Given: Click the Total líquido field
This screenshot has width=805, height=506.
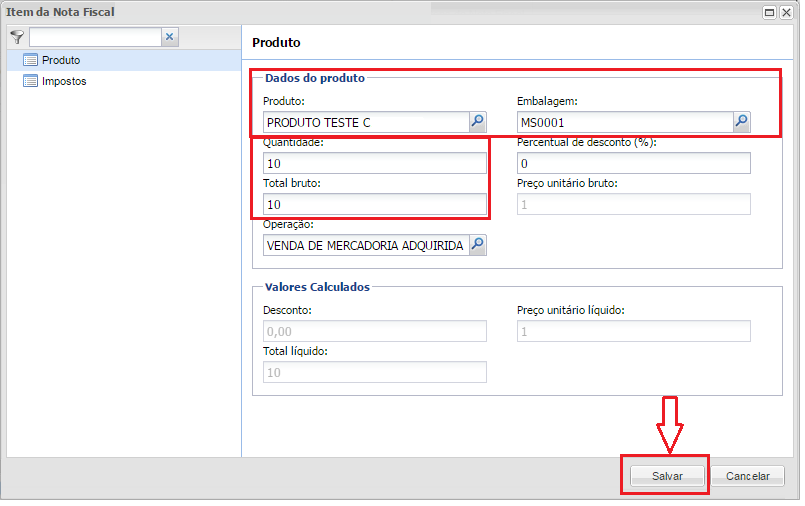Looking at the screenshot, I should click(375, 372).
